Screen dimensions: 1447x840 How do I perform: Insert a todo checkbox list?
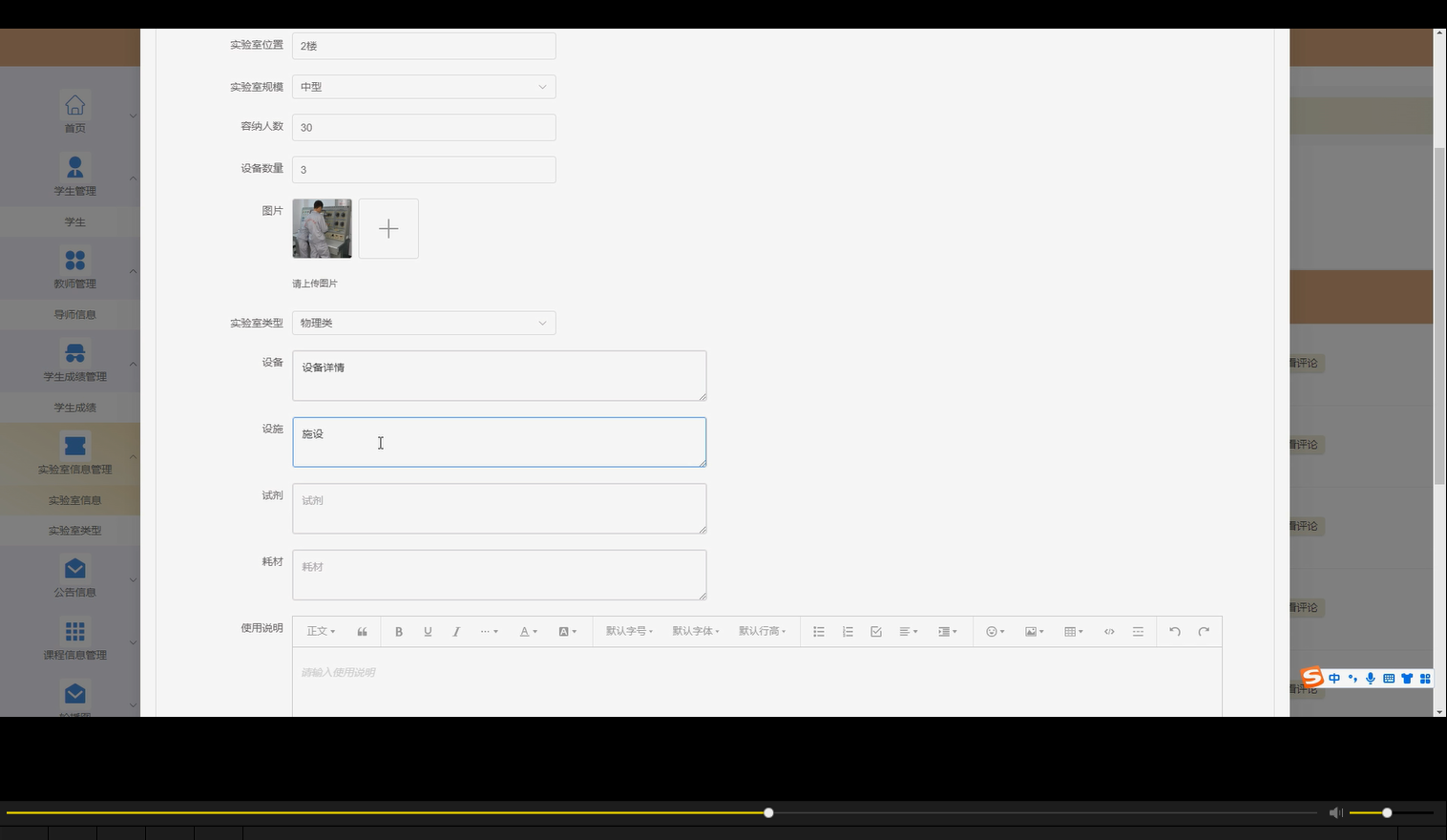point(876,632)
